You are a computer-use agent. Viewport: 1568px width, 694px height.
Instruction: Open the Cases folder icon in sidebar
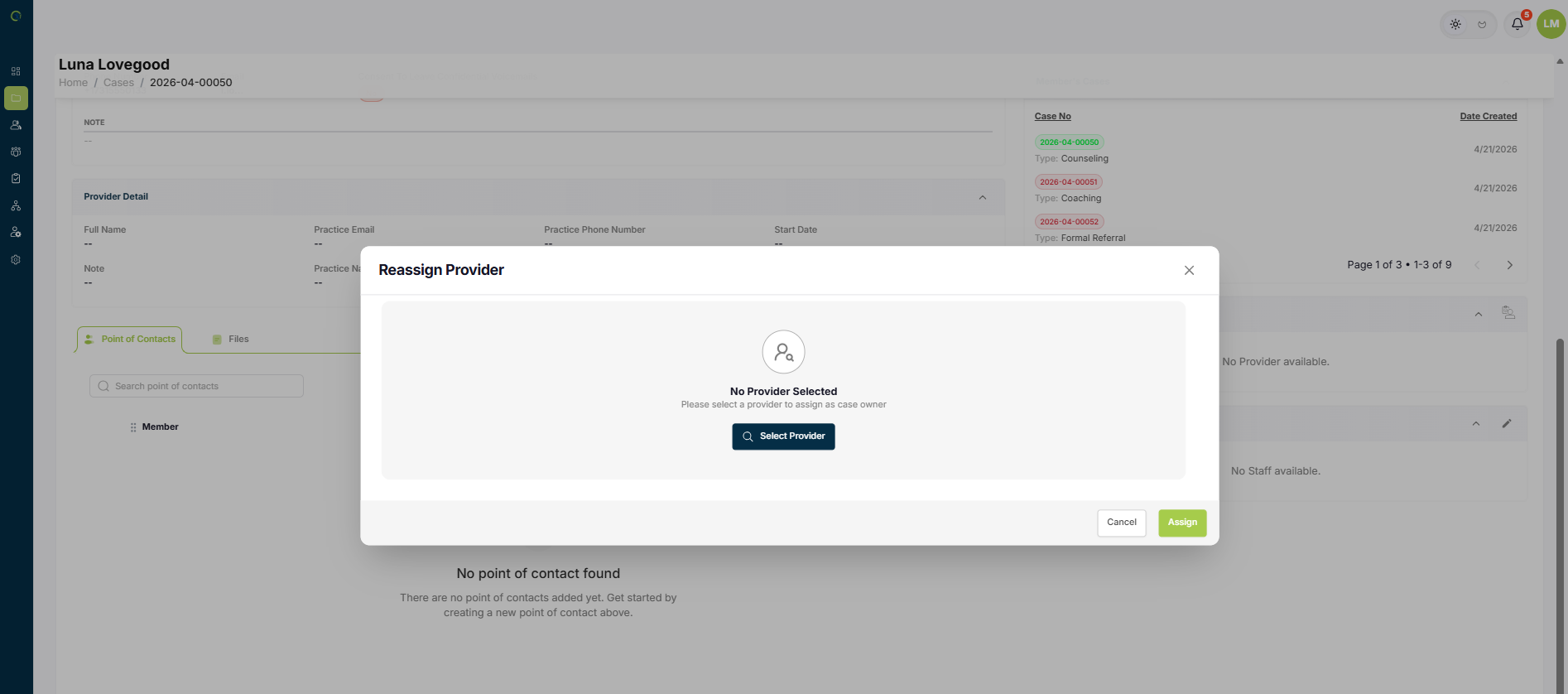pos(16,98)
